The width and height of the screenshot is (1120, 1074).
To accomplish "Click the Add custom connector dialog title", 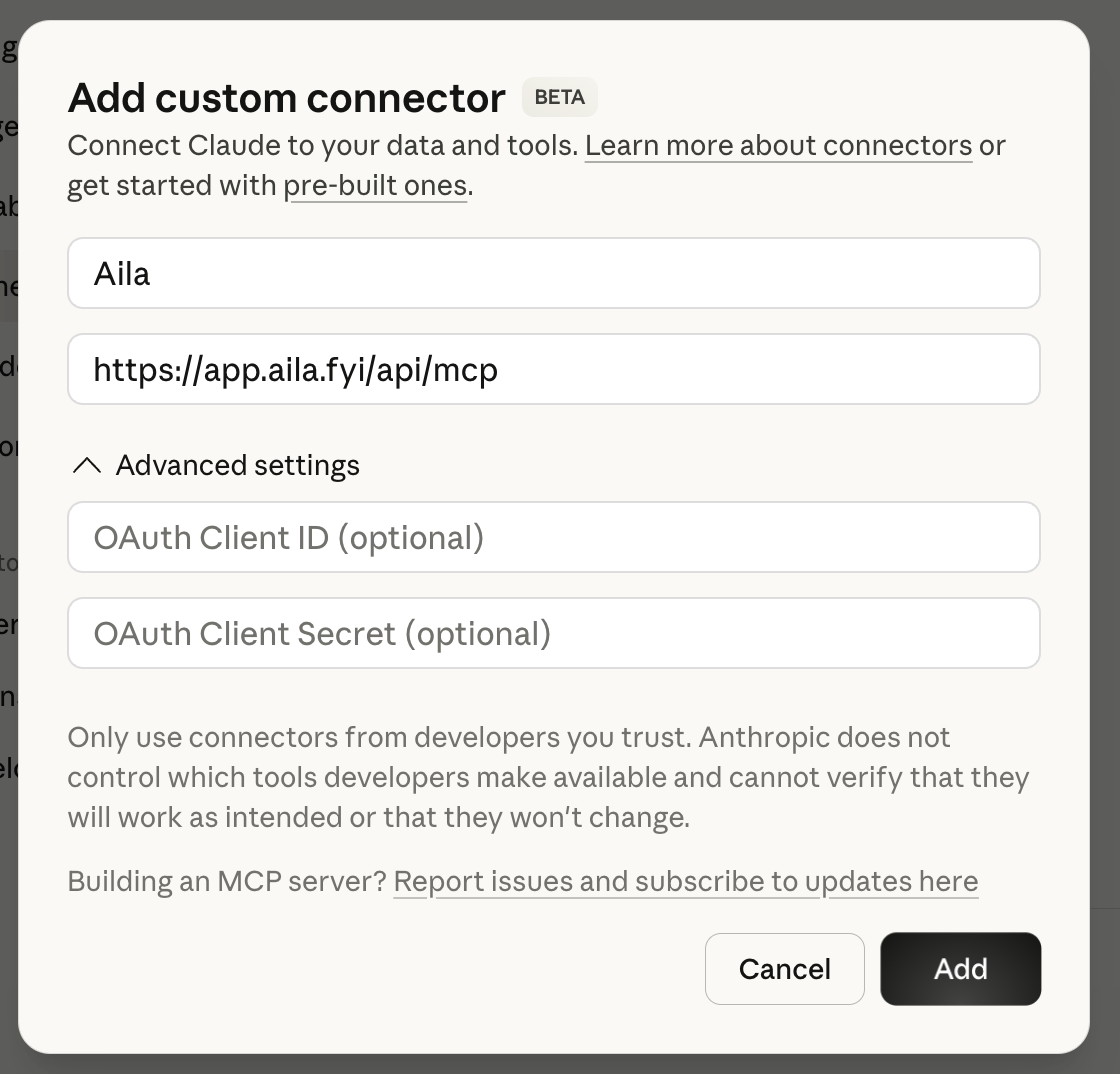I will click(286, 97).
